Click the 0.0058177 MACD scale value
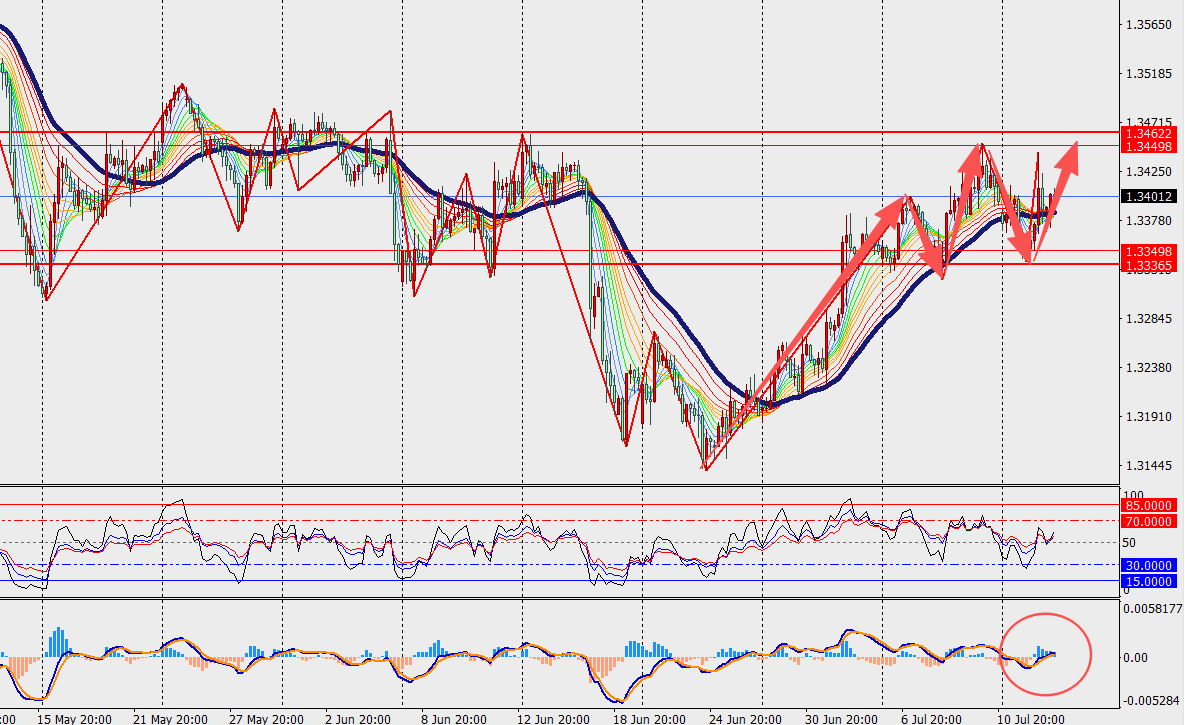This screenshot has width=1185, height=725. tap(1153, 608)
